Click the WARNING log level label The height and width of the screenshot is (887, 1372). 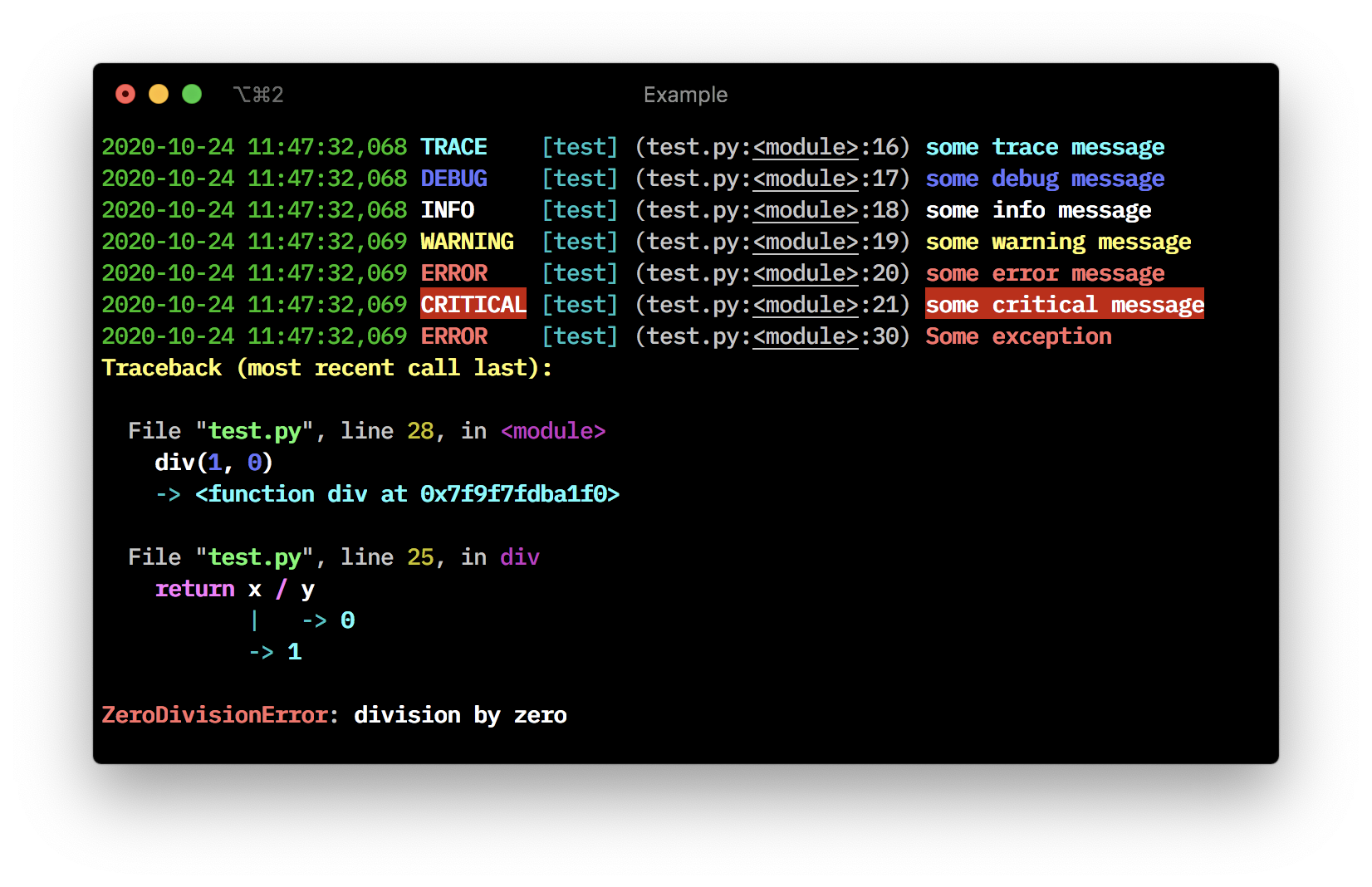pyautogui.click(x=467, y=242)
